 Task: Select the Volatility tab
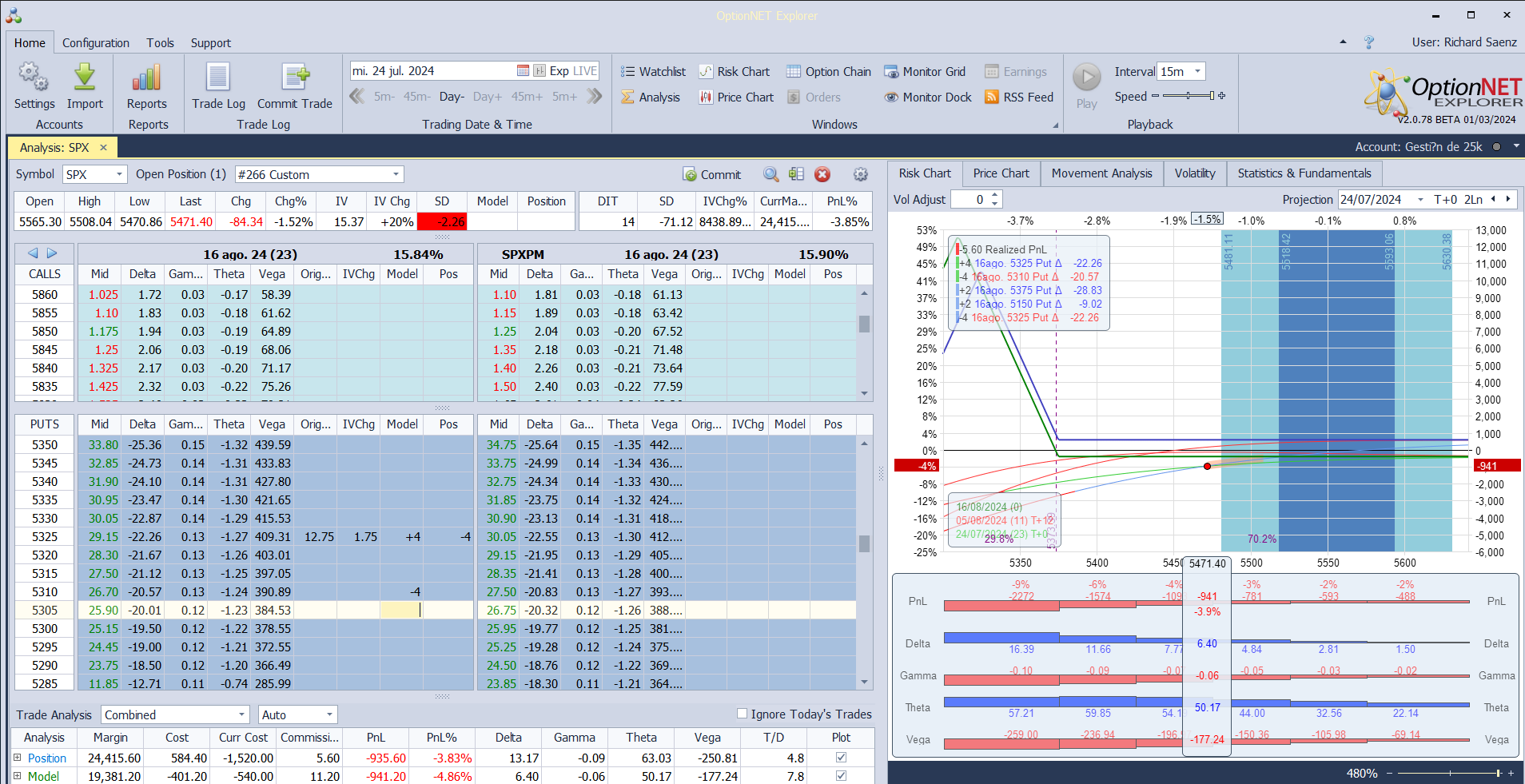point(1195,173)
